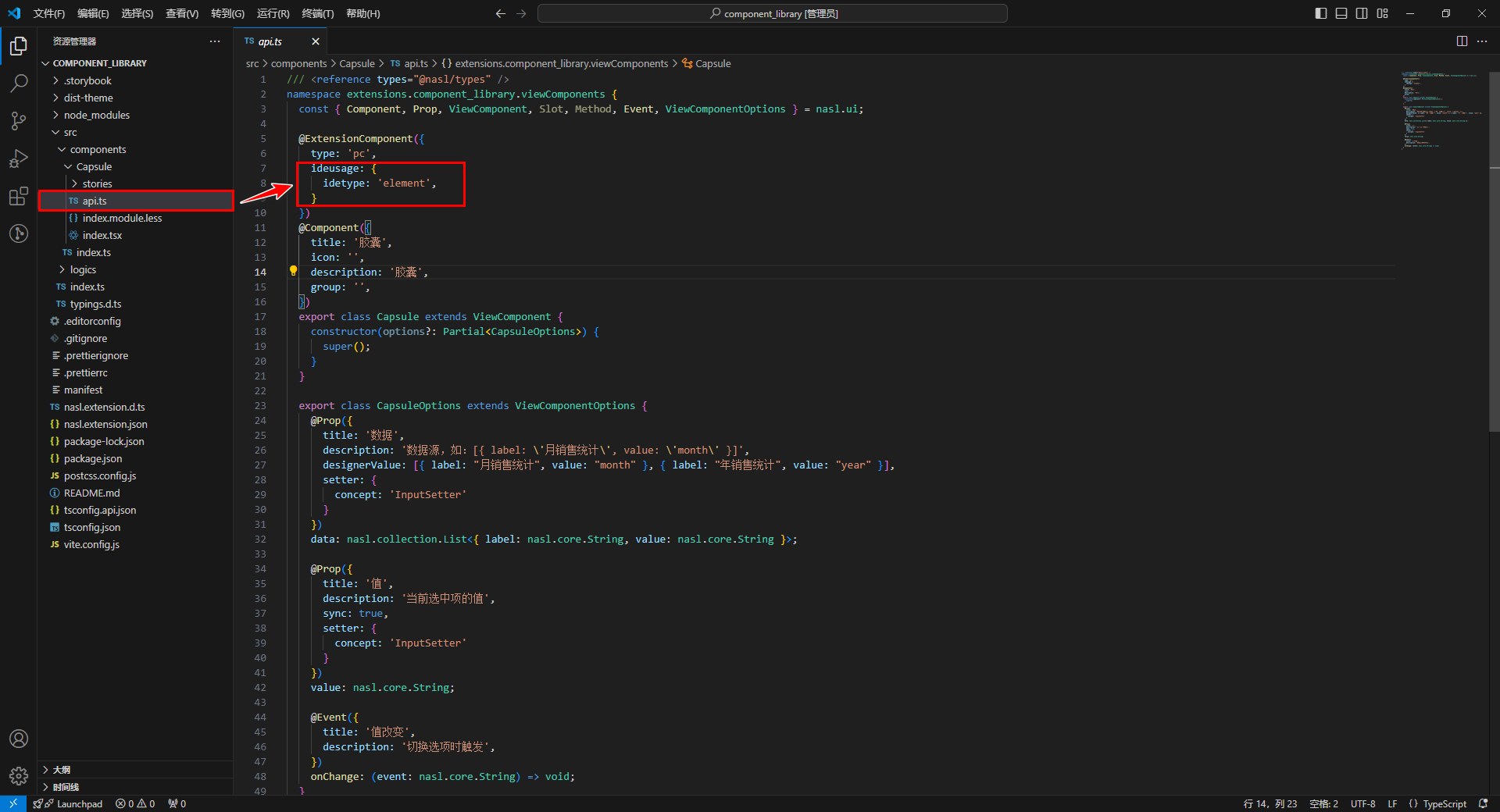Collapse the Capsule folder
The height and width of the screenshot is (812, 1500).
pyautogui.click(x=136, y=166)
